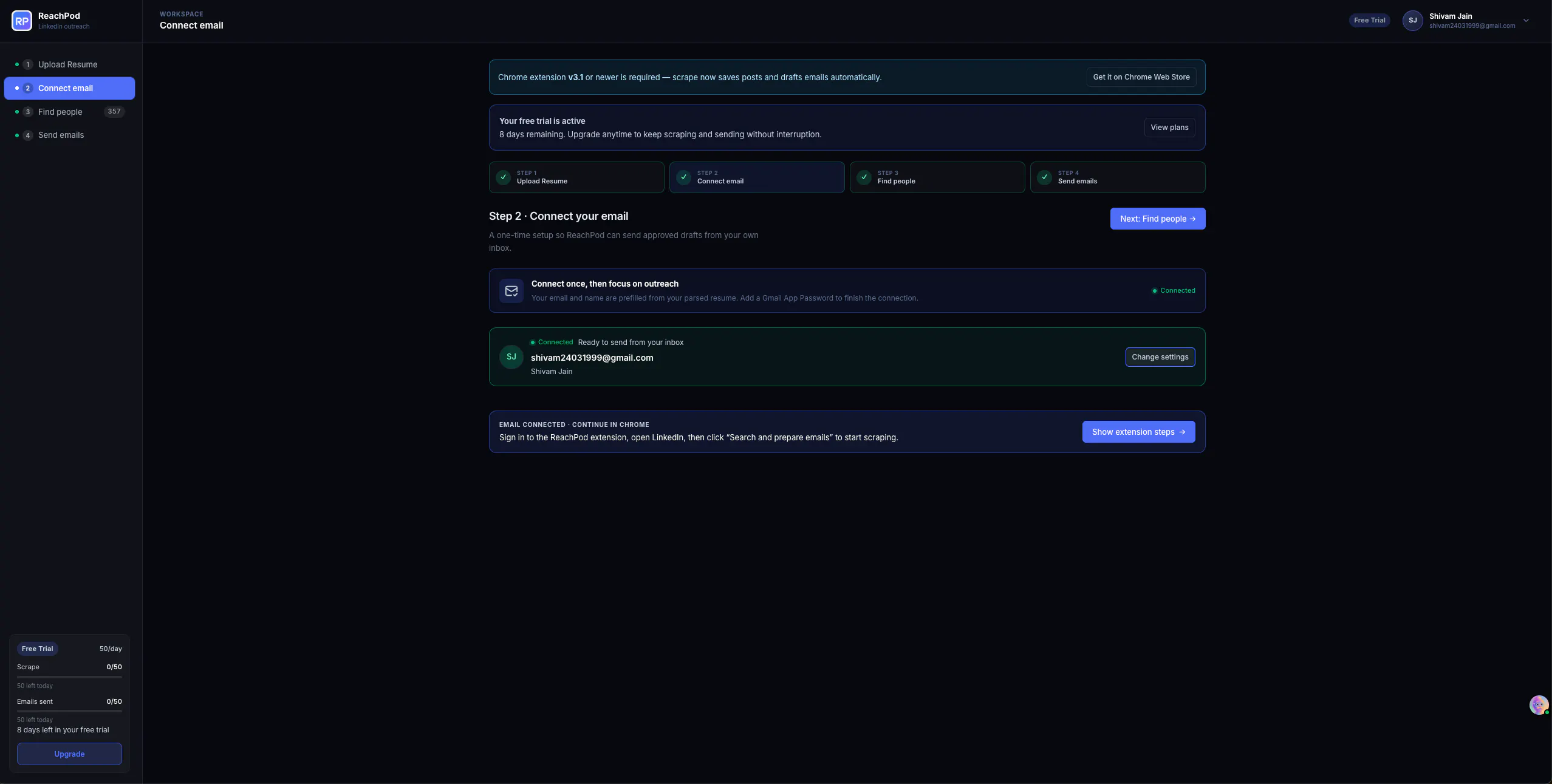The height and width of the screenshot is (784, 1552).
Task: Click the ReachPod RP logo icon
Action: click(x=22, y=21)
